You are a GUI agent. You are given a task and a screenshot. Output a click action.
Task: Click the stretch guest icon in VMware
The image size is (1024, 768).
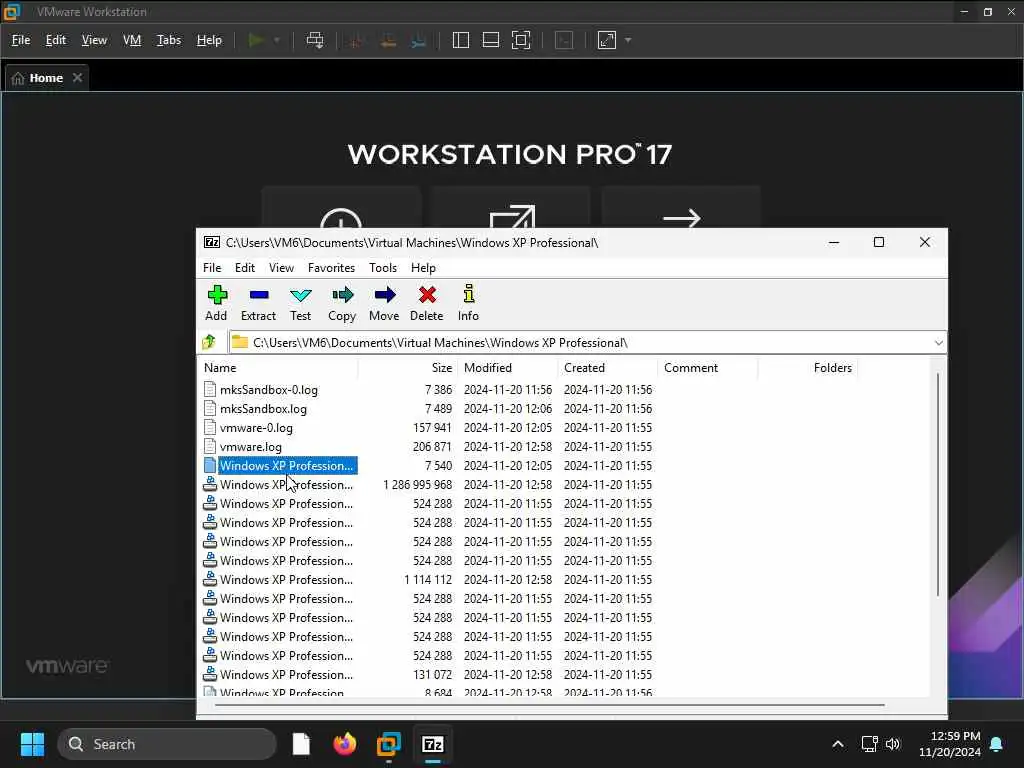coord(607,40)
